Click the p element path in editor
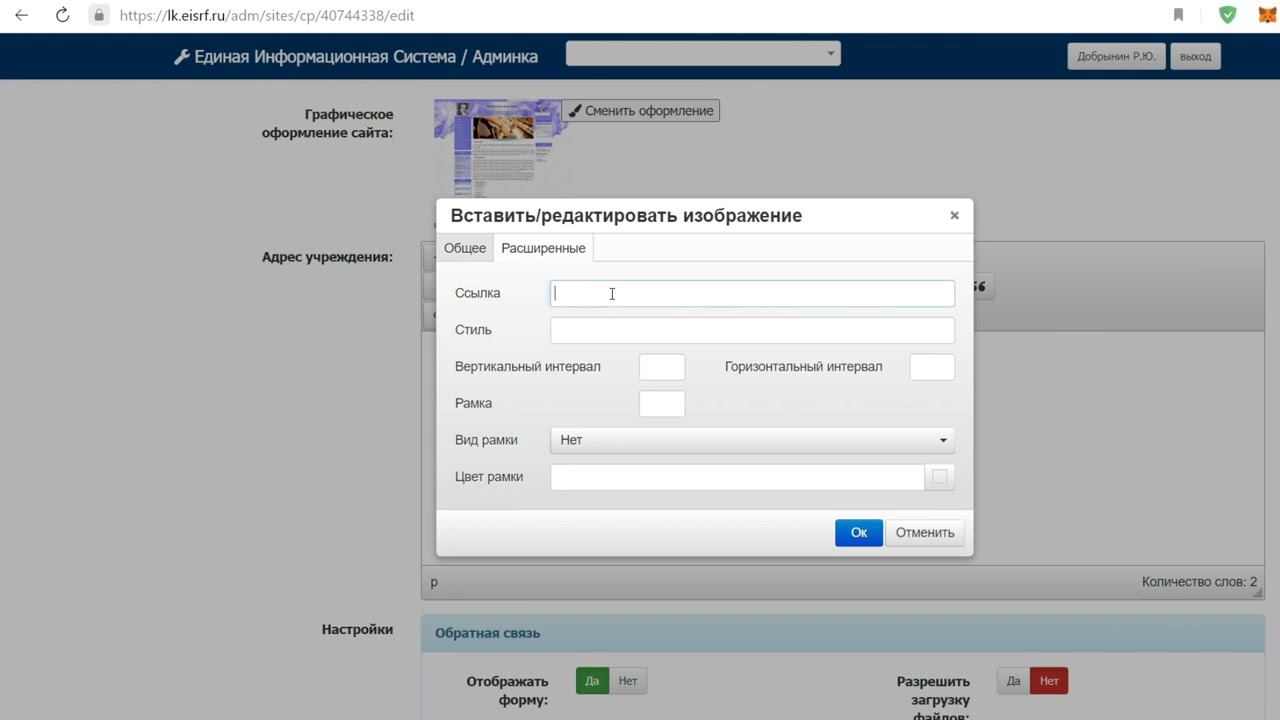This screenshot has height=720, width=1280. (434, 582)
